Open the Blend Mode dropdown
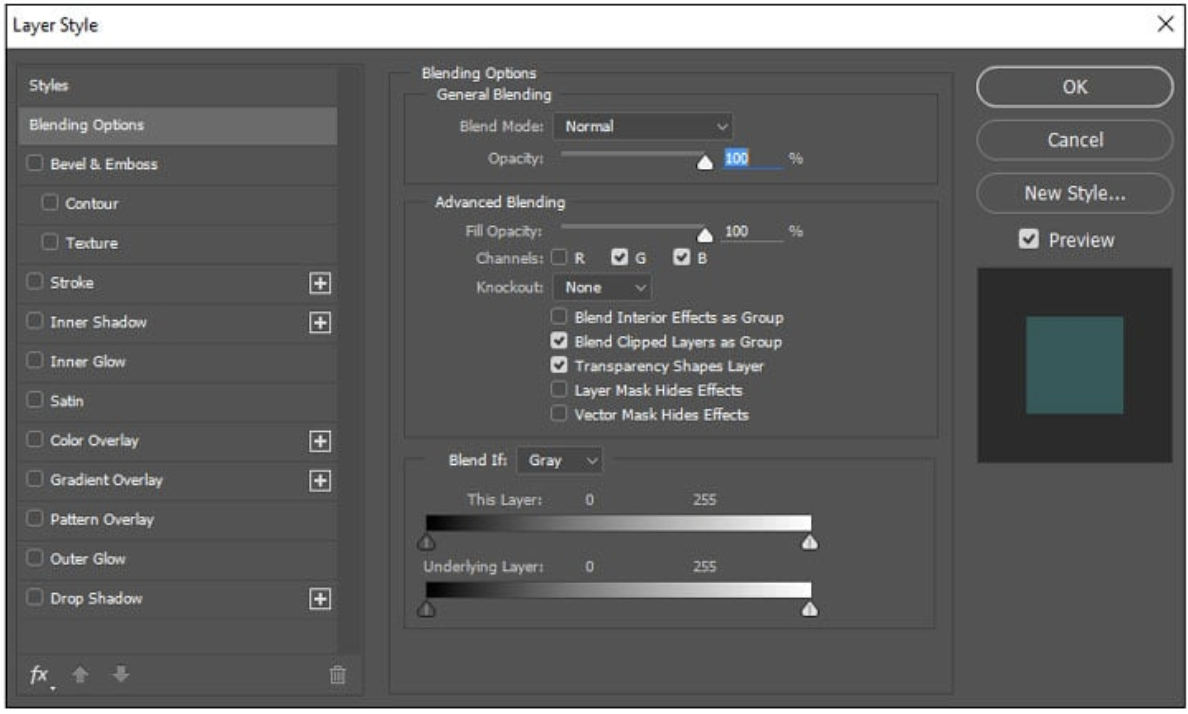Image resolution: width=1188 pixels, height=714 pixels. pos(643,127)
